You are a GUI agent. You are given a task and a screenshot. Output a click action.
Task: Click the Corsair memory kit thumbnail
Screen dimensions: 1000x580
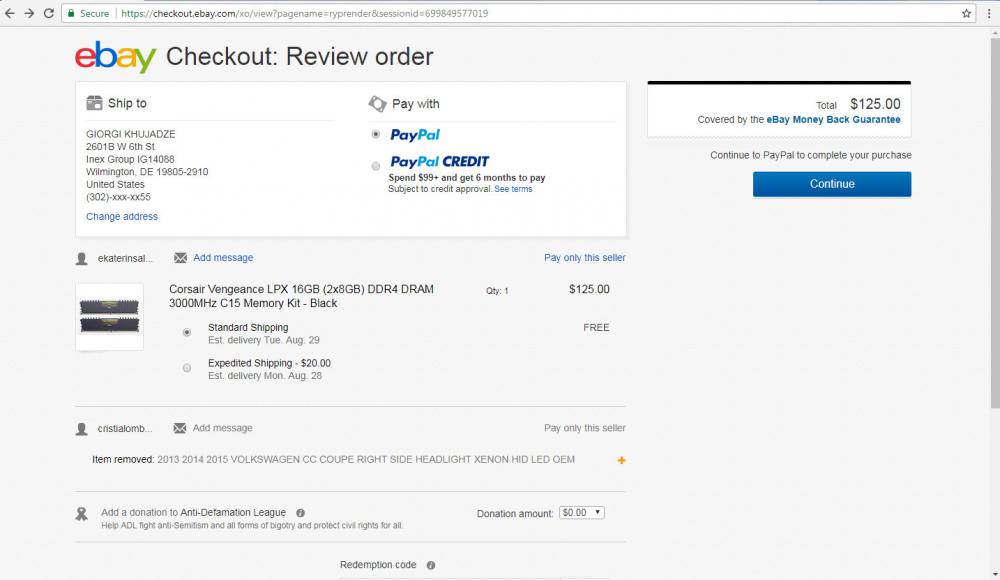pyautogui.click(x=109, y=317)
